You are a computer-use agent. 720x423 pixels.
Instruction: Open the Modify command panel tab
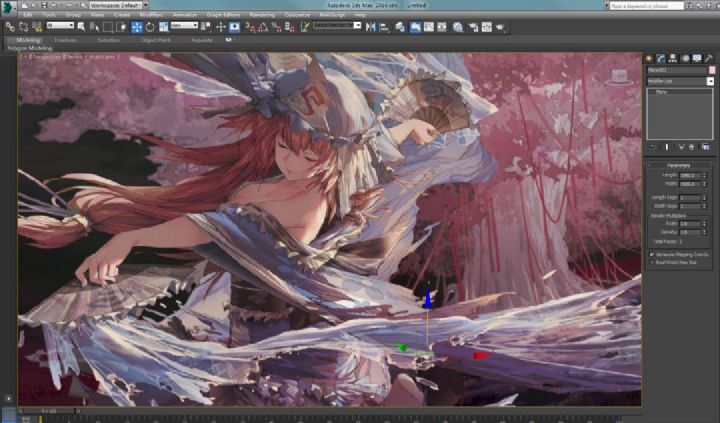click(x=661, y=58)
